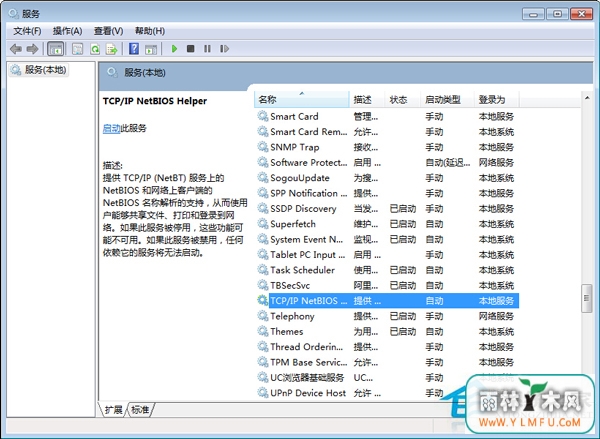Image resolution: width=600 pixels, height=439 pixels.
Task: Click the TCP/IP NetBIOS Helper heading
Action: click(155, 101)
